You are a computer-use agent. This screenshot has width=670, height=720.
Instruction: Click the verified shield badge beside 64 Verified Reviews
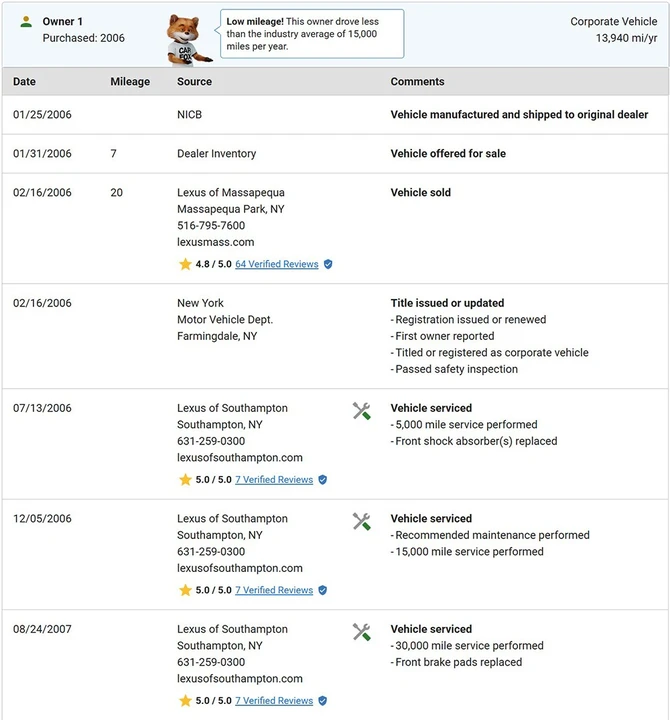[328, 264]
